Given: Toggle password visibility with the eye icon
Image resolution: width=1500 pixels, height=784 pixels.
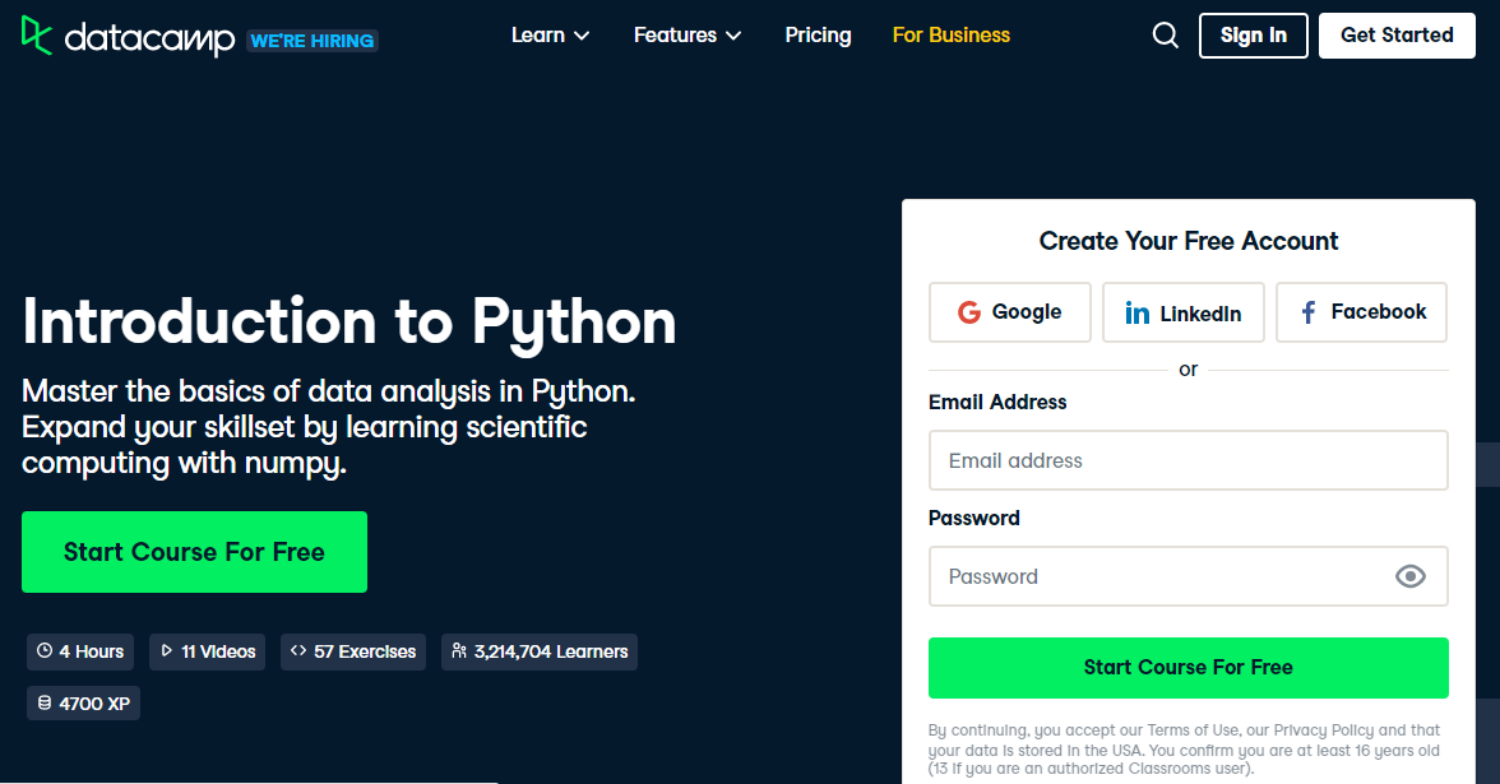Looking at the screenshot, I should (1410, 576).
